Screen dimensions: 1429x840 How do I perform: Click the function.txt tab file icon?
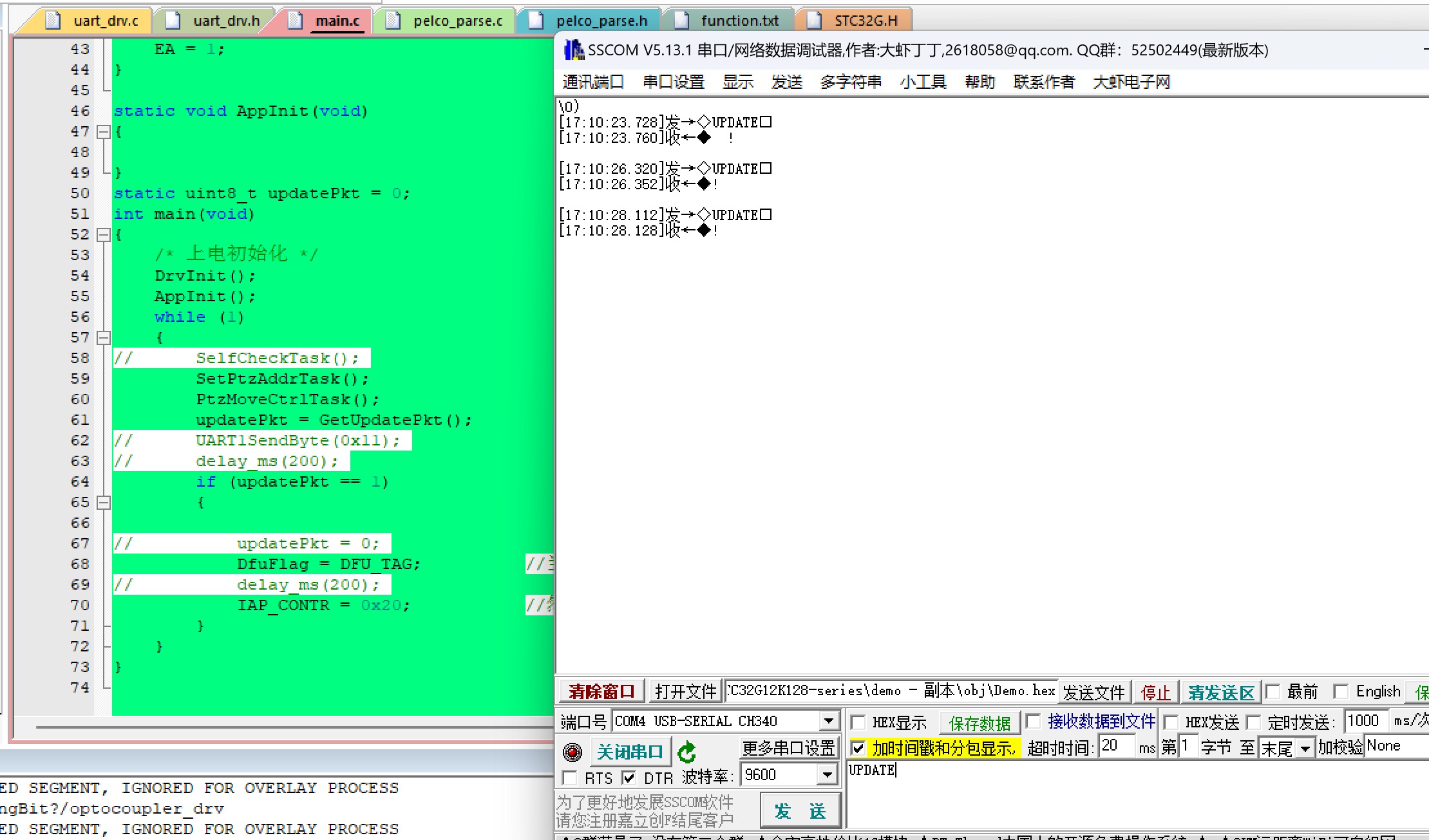pyautogui.click(x=681, y=21)
